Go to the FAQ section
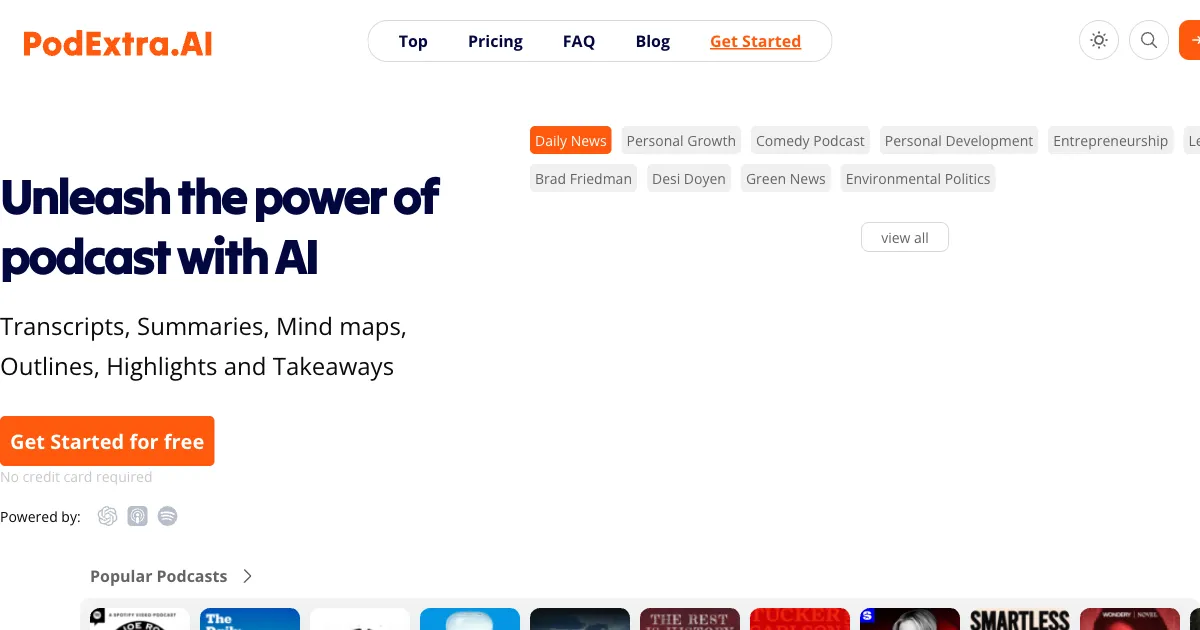The image size is (1200, 630). point(579,41)
